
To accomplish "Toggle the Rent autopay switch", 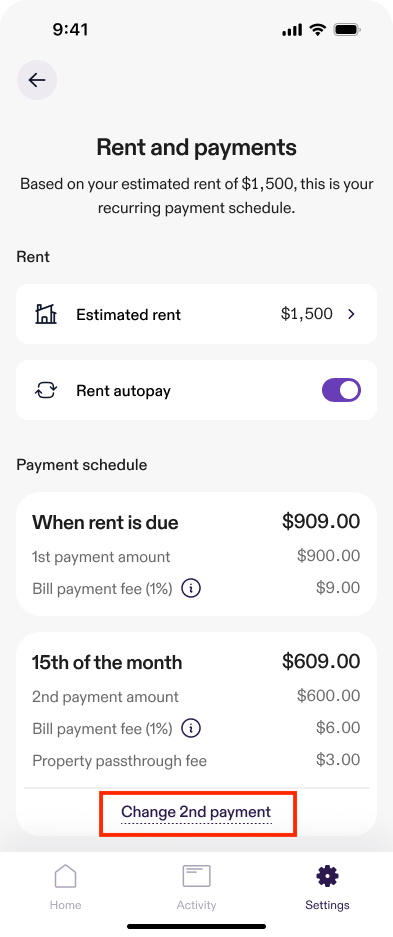I will pyautogui.click(x=341, y=390).
